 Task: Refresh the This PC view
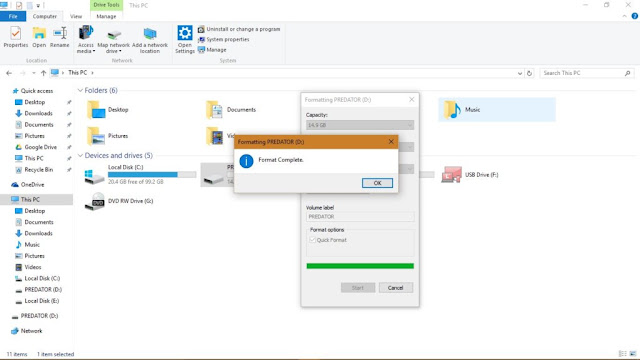point(529,73)
